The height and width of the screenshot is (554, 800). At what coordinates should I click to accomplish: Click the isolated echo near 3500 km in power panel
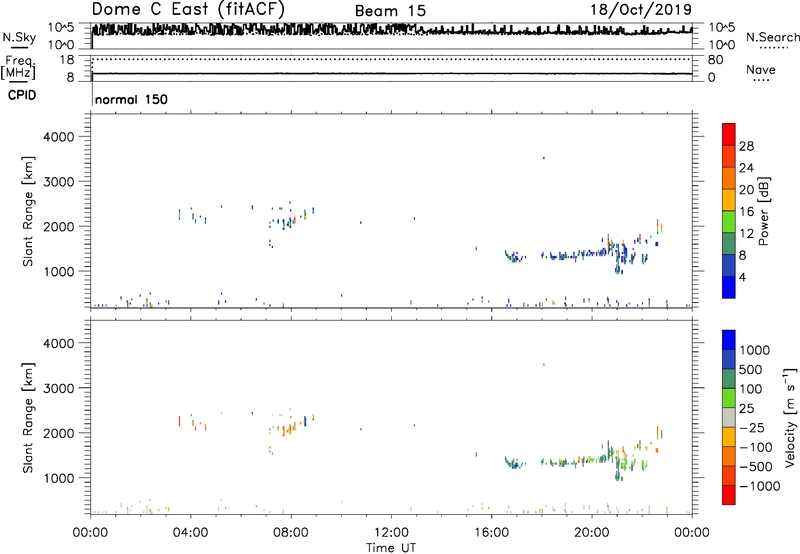(544, 158)
